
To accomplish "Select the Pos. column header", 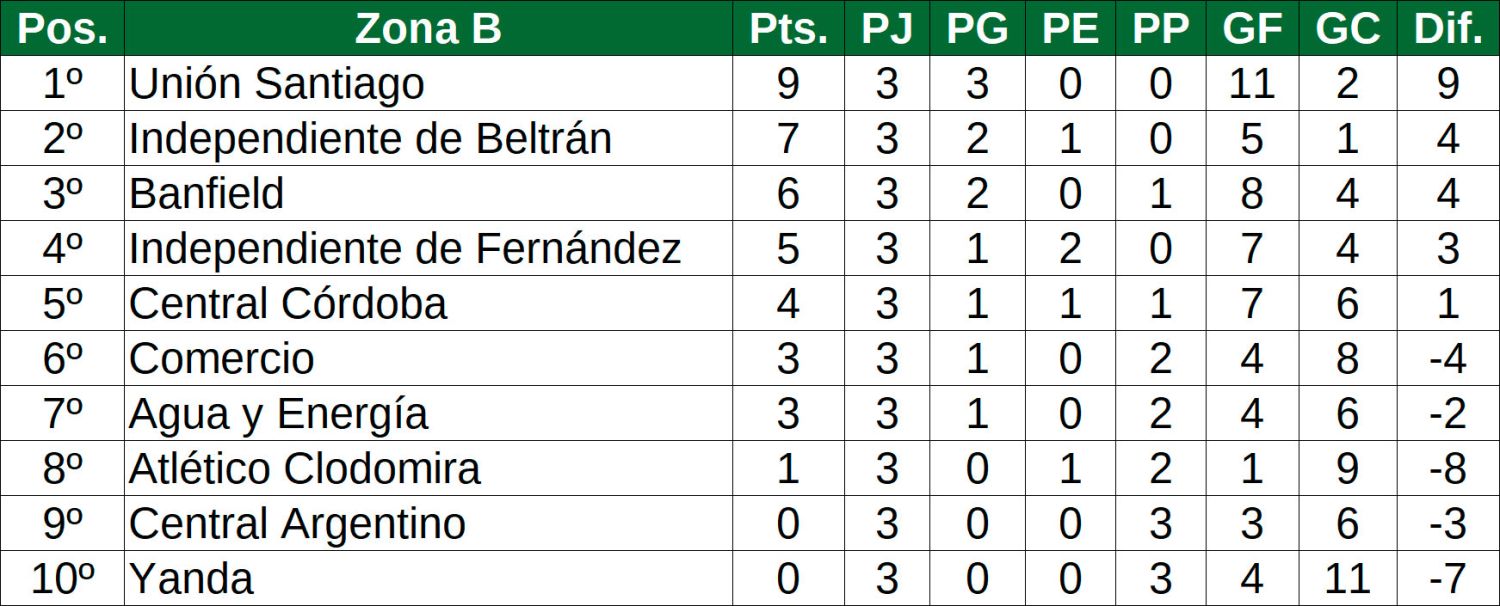I will (62, 29).
